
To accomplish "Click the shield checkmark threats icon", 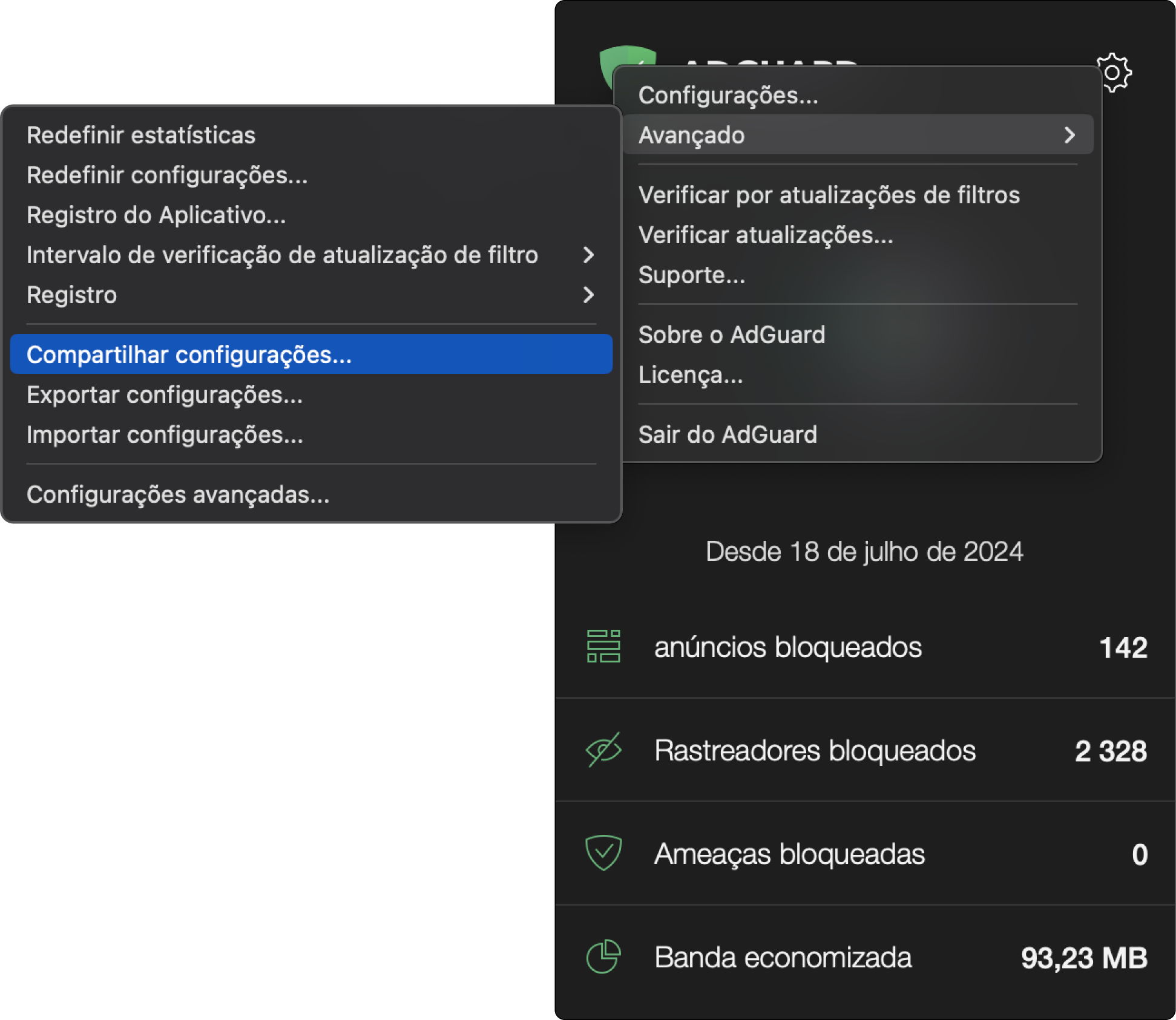I will (x=603, y=853).
